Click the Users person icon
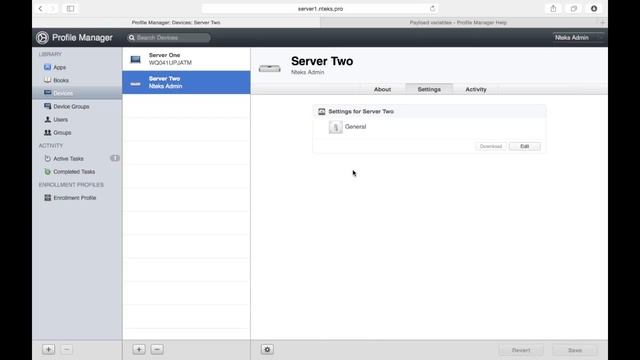Screen dimensions: 640x360 pos(47,119)
